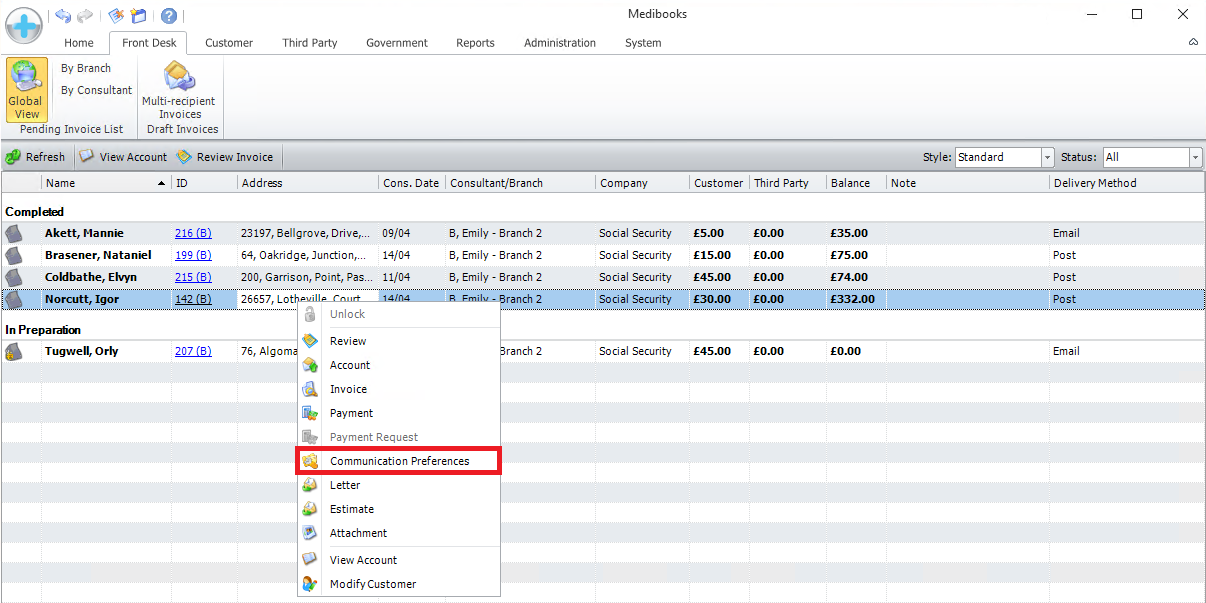Click the help question mark icon

[x=169, y=16]
